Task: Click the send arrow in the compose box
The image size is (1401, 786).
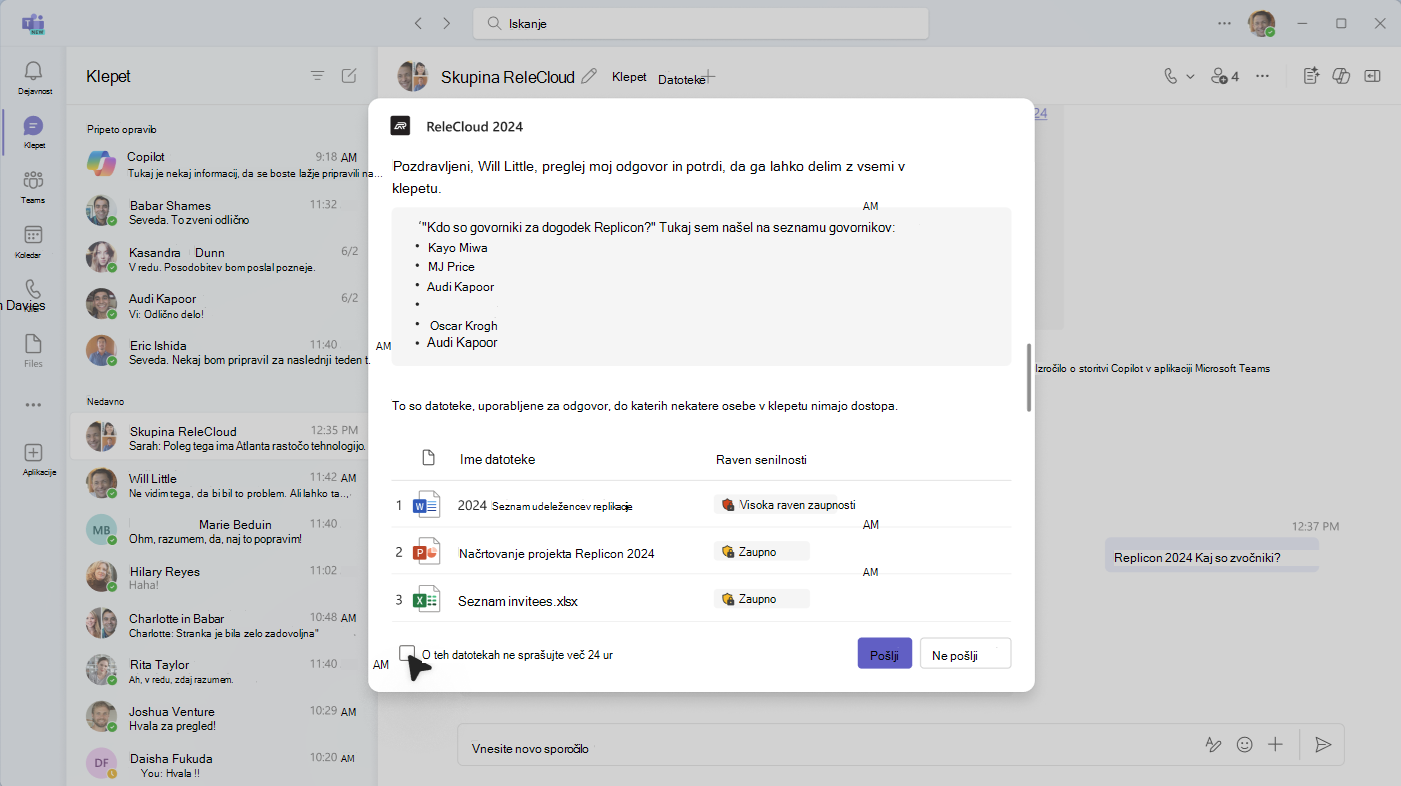Action: tap(1323, 745)
